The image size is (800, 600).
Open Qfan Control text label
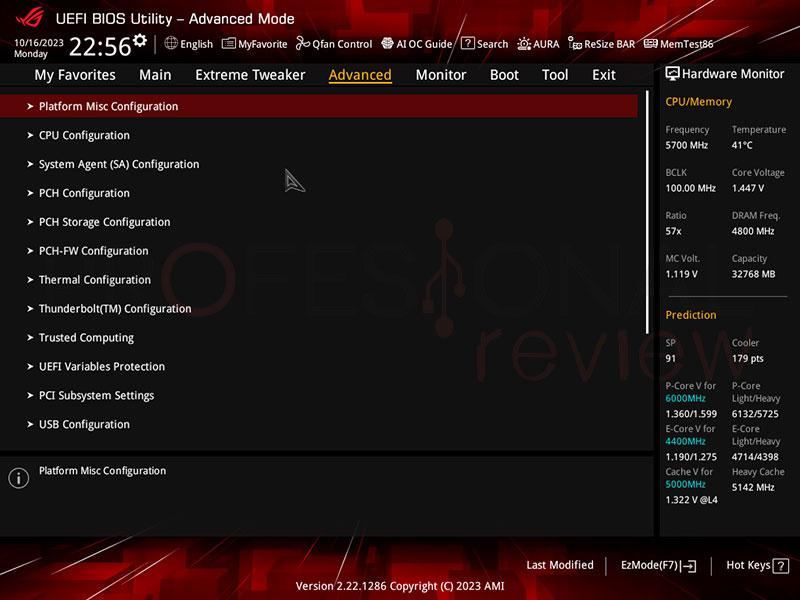pyautogui.click(x=342, y=44)
